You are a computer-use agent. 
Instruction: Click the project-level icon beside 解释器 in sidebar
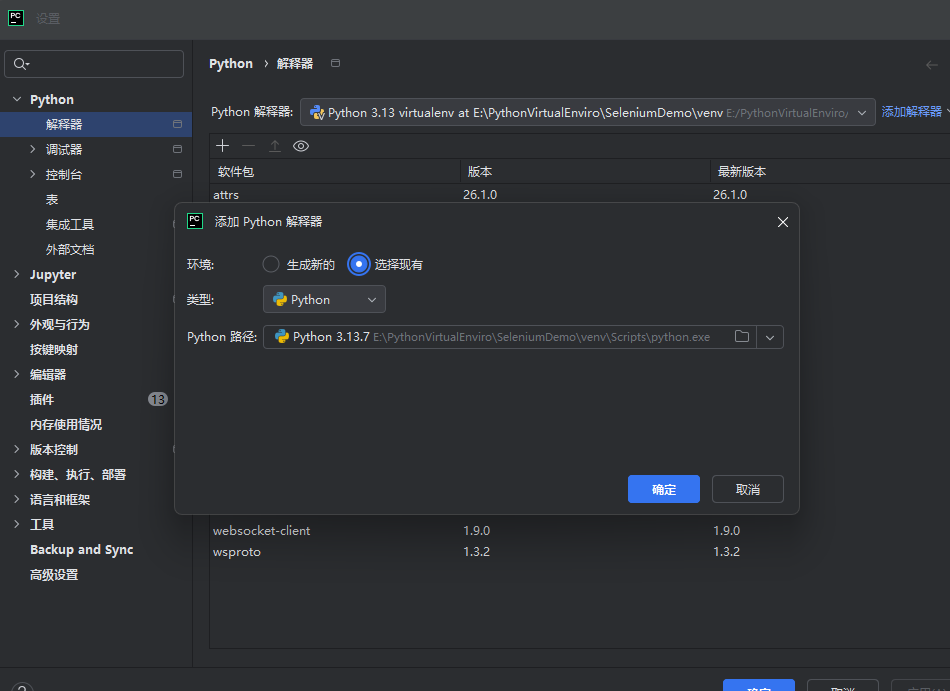(177, 124)
